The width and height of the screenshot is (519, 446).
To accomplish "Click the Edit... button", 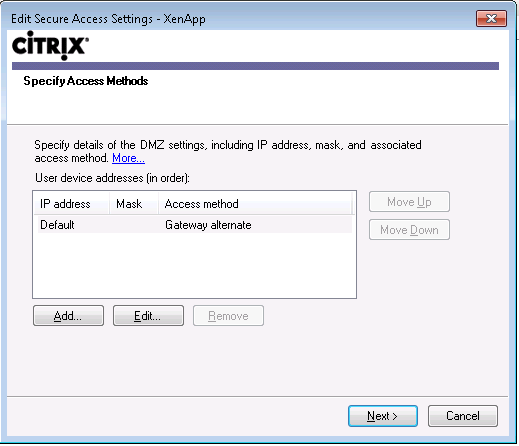I will click(x=148, y=315).
